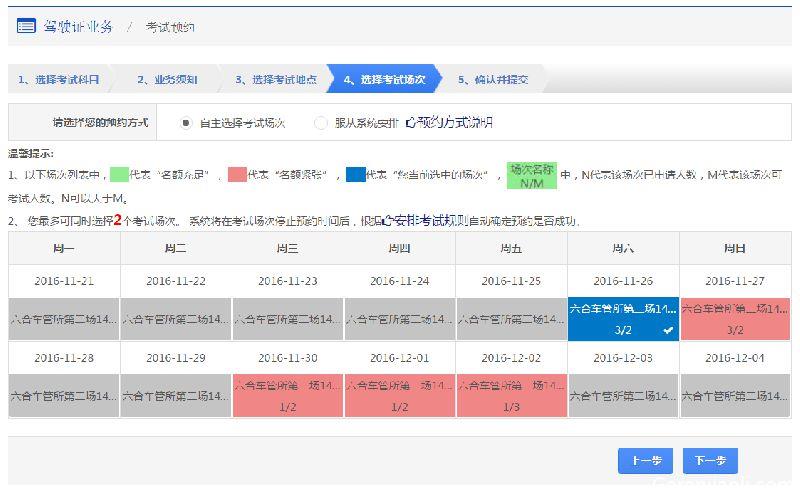Screen dimensions: 800x498
Task: Click the icon beside 预约方式说明
Action: pos(410,123)
